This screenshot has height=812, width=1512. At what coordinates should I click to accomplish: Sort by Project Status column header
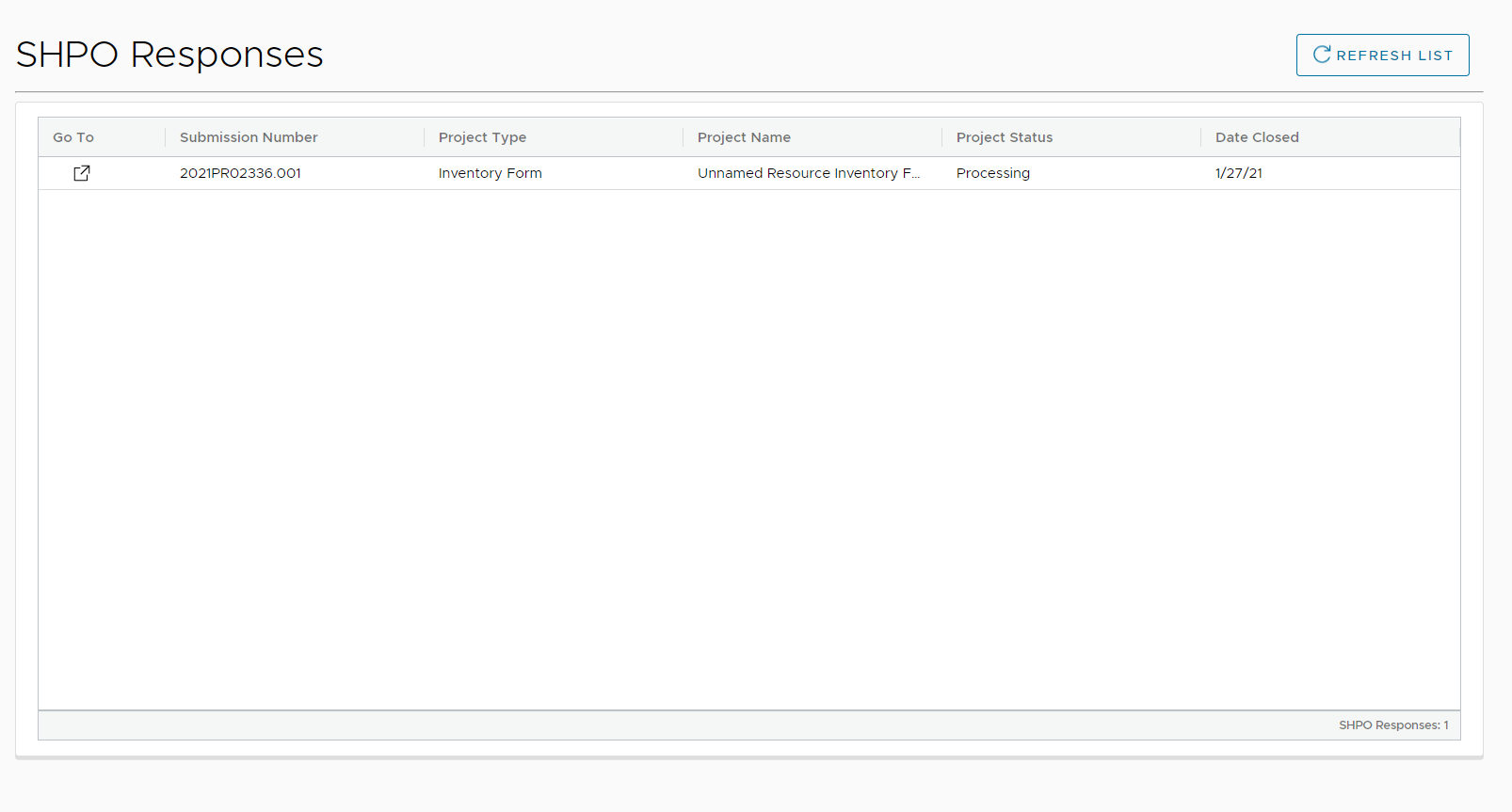pyautogui.click(x=1005, y=137)
